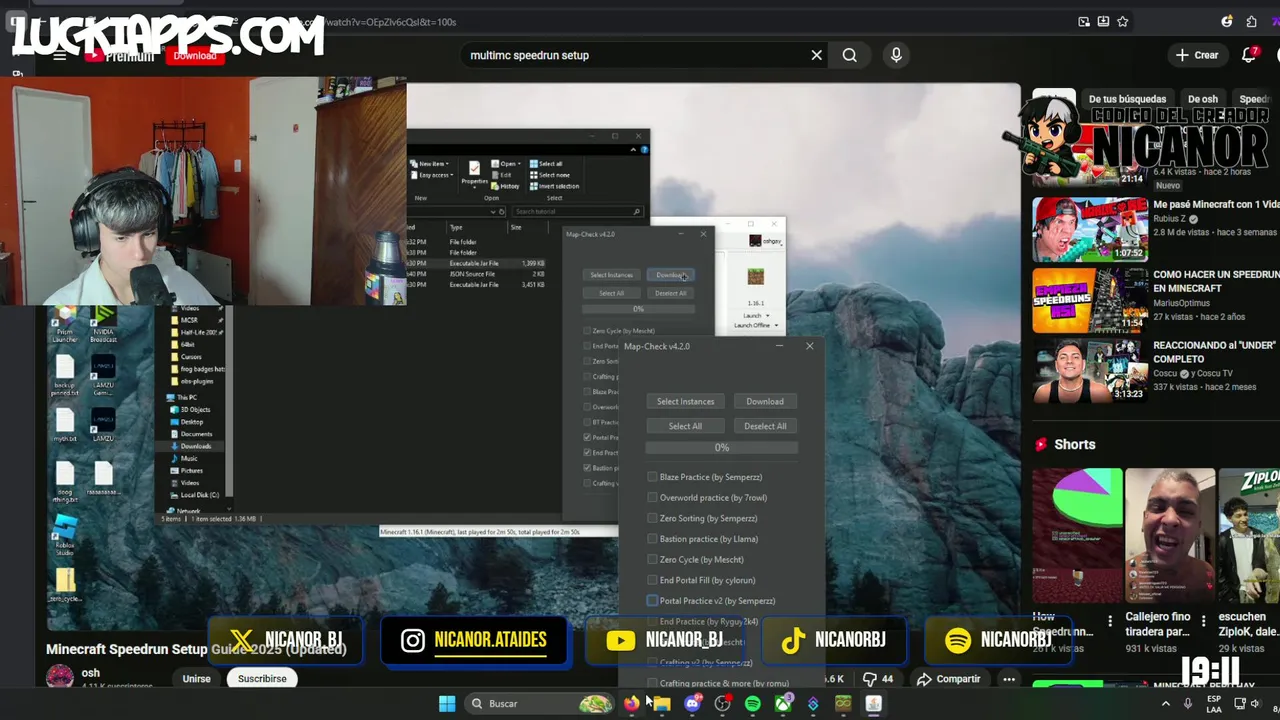
Task: Click the Windows taskbar Buscar search box
Action: pyautogui.click(x=540, y=703)
